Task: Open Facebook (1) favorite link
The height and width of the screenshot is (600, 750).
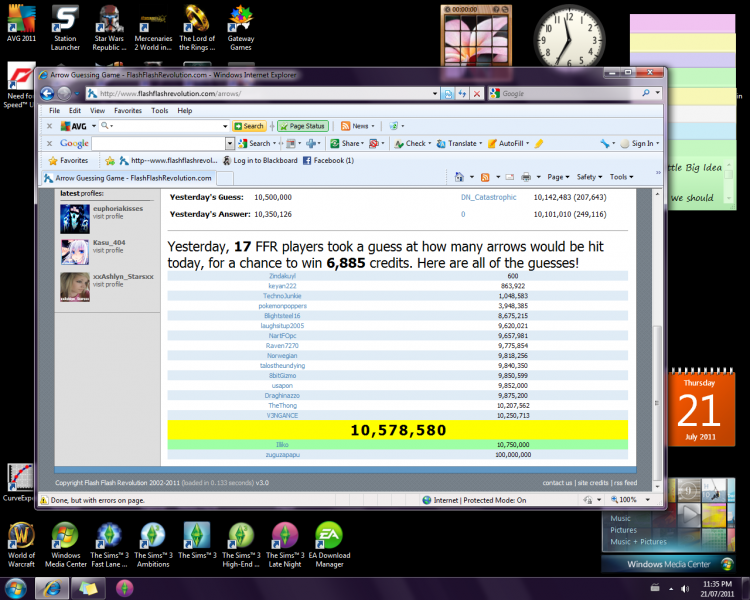Action: (x=328, y=161)
